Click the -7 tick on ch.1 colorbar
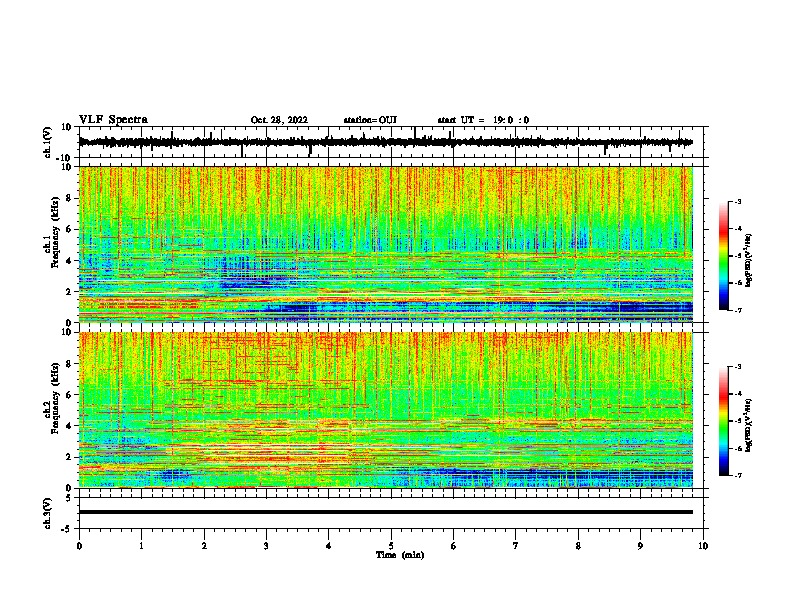This screenshot has height=612, width=792. point(738,310)
